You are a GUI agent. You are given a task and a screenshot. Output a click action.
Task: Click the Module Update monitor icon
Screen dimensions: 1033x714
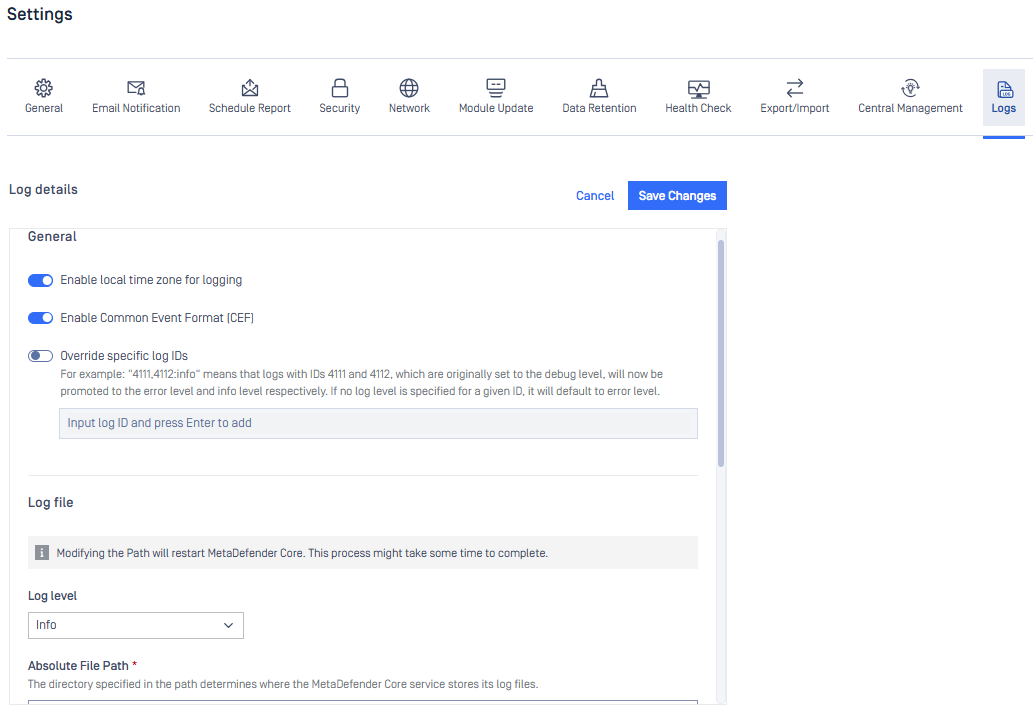tap(495, 88)
